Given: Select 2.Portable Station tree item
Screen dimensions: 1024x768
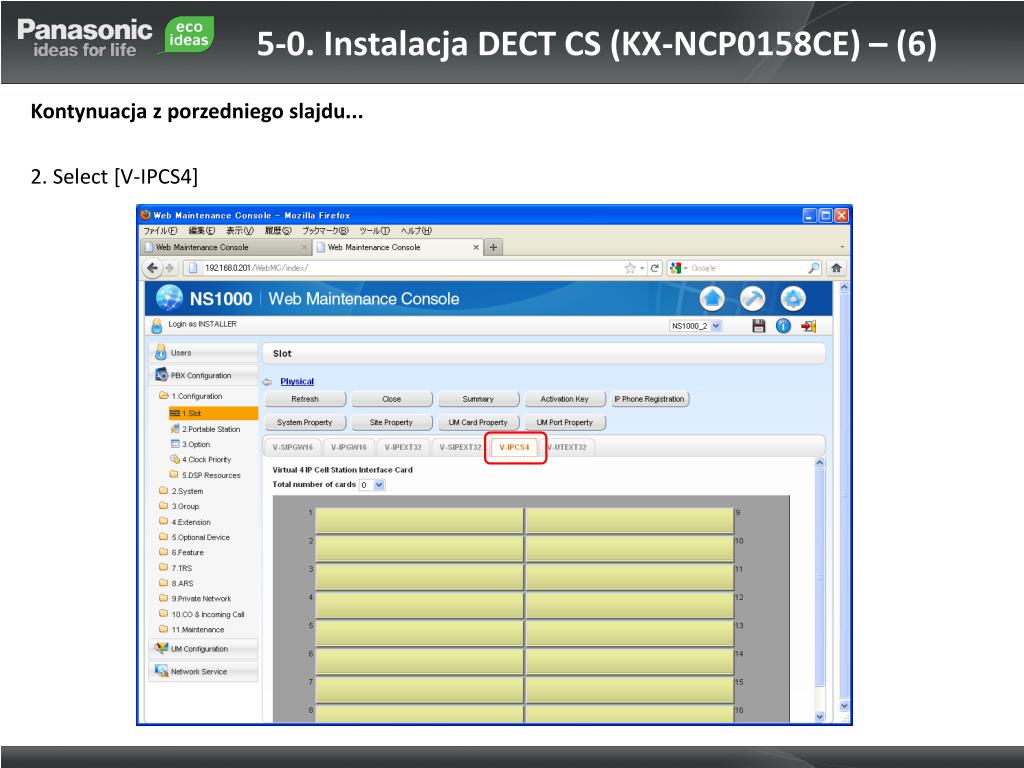Looking at the screenshot, I should 205,429.
